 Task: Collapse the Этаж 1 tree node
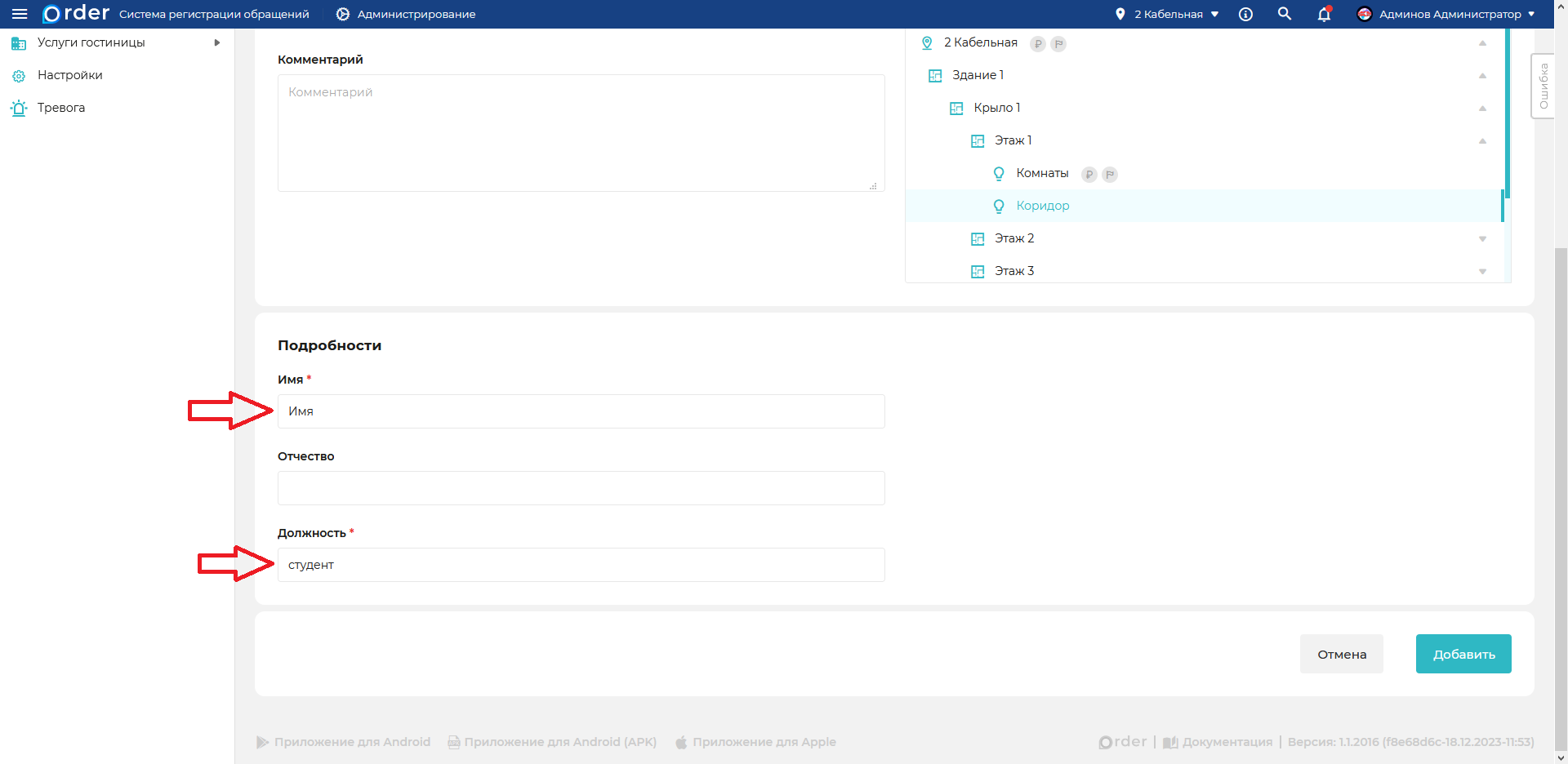[1482, 141]
